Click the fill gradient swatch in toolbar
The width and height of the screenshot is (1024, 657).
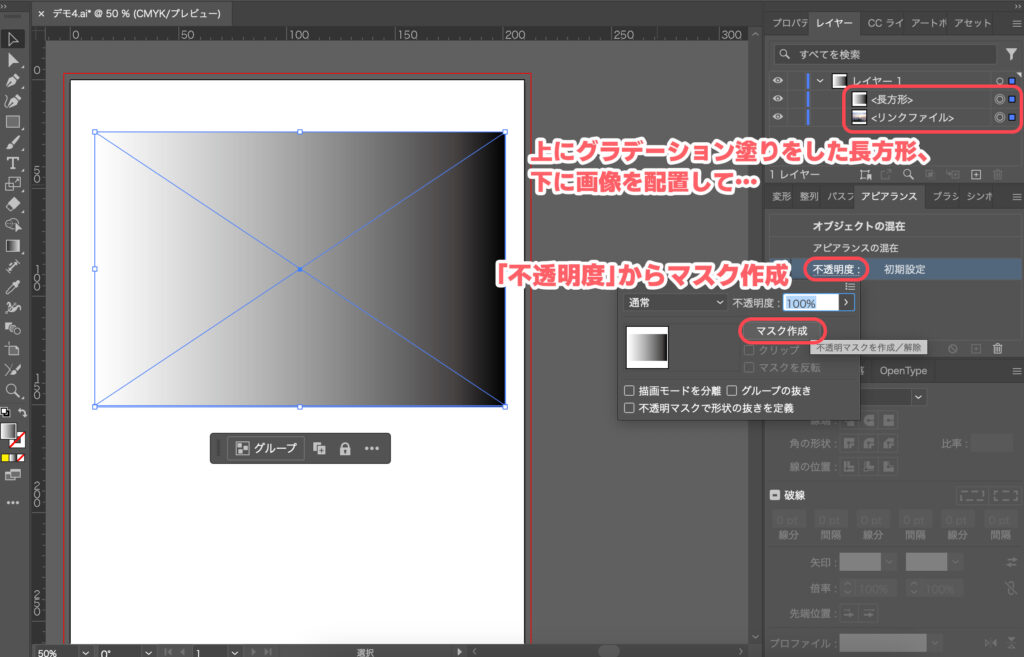coord(8,430)
